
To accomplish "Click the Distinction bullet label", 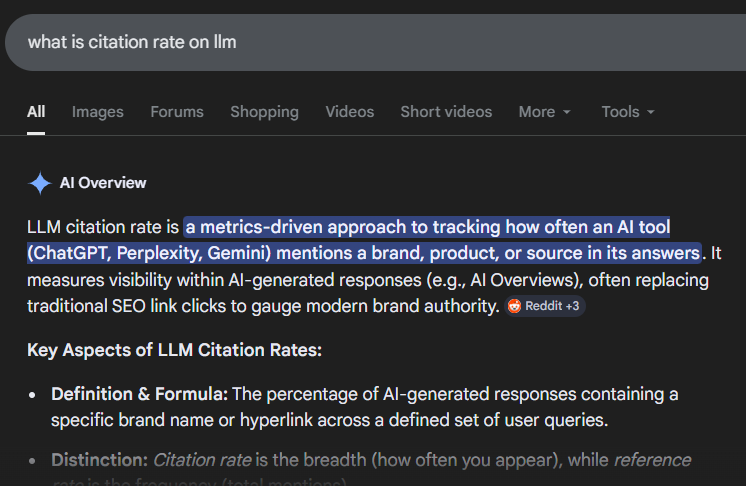I will point(99,460).
